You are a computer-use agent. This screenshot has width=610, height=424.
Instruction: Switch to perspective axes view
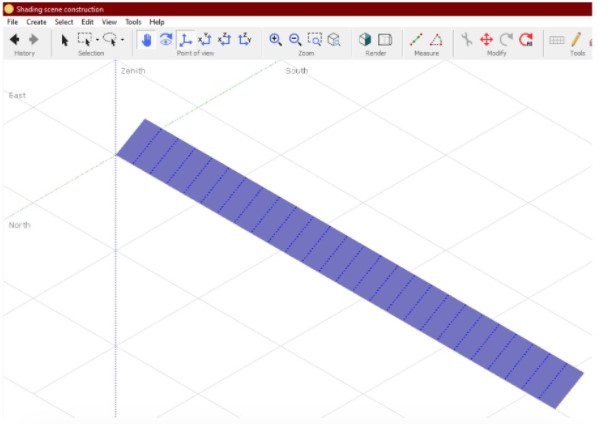coord(185,40)
